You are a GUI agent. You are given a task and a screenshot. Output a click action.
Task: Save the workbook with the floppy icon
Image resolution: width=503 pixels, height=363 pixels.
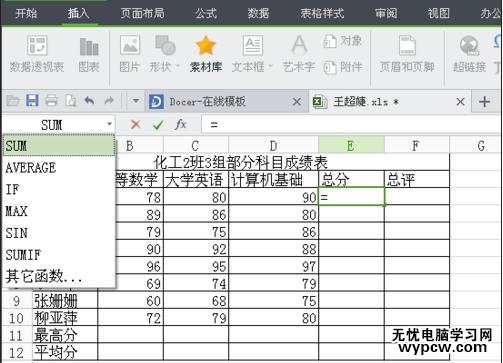click(32, 100)
